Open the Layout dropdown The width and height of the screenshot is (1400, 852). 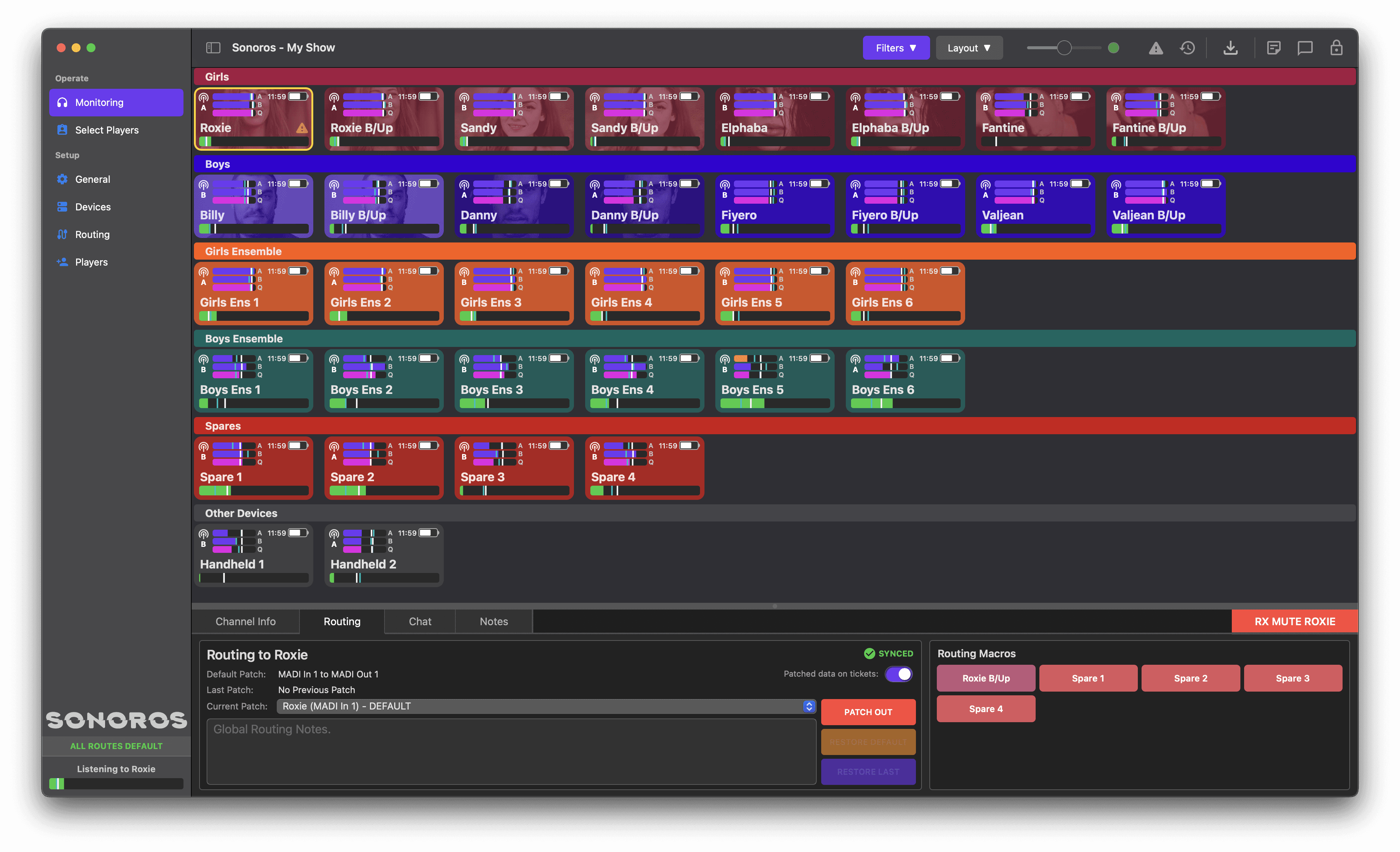(x=969, y=48)
